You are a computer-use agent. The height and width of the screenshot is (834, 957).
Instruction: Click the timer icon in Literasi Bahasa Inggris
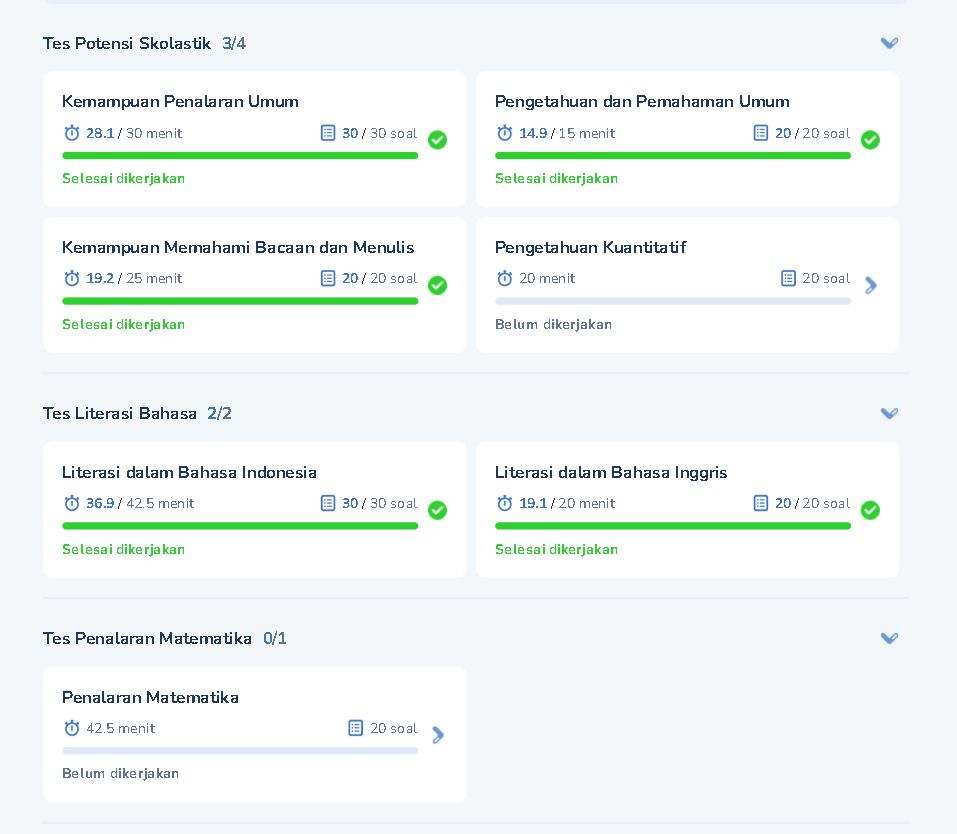pos(505,503)
